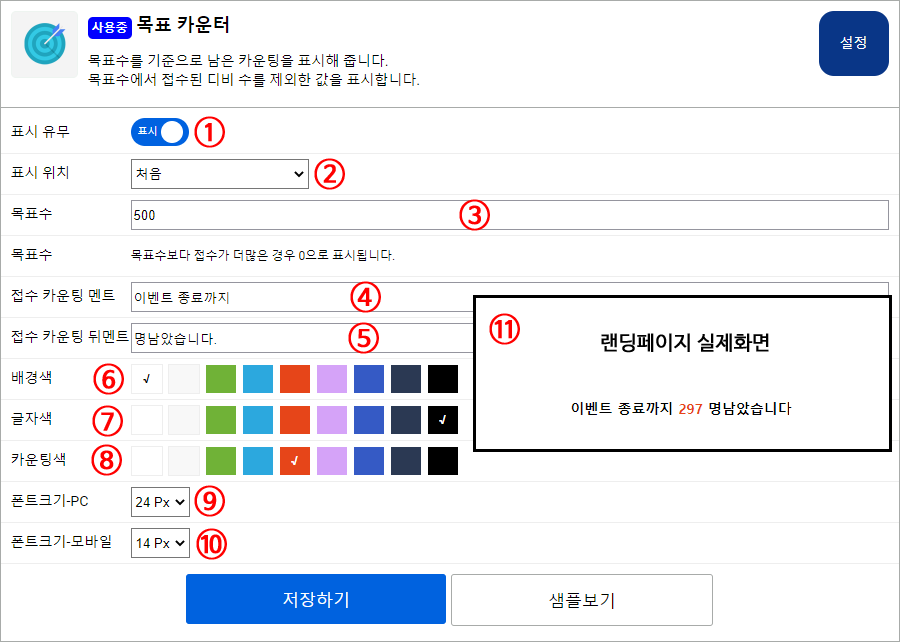Select the green swatch in 배경색 row
The width and height of the screenshot is (900, 643).
point(220,379)
